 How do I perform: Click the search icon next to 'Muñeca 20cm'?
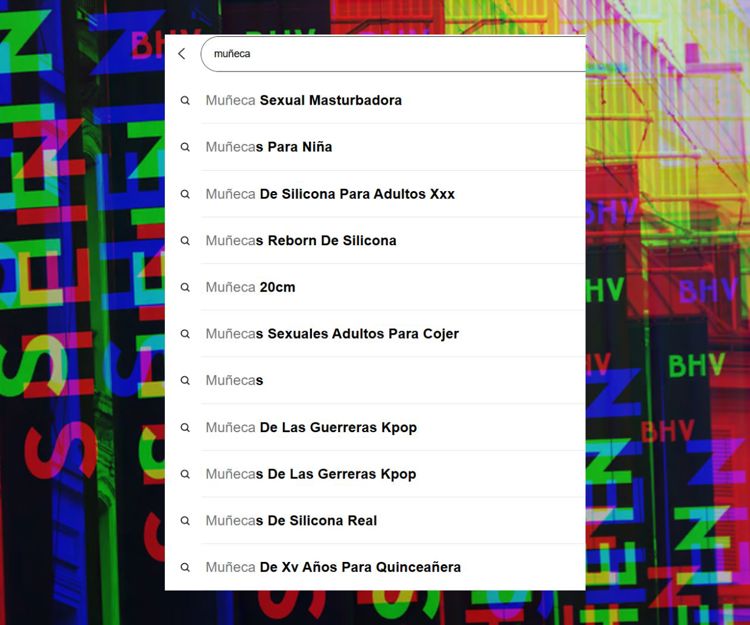point(185,287)
